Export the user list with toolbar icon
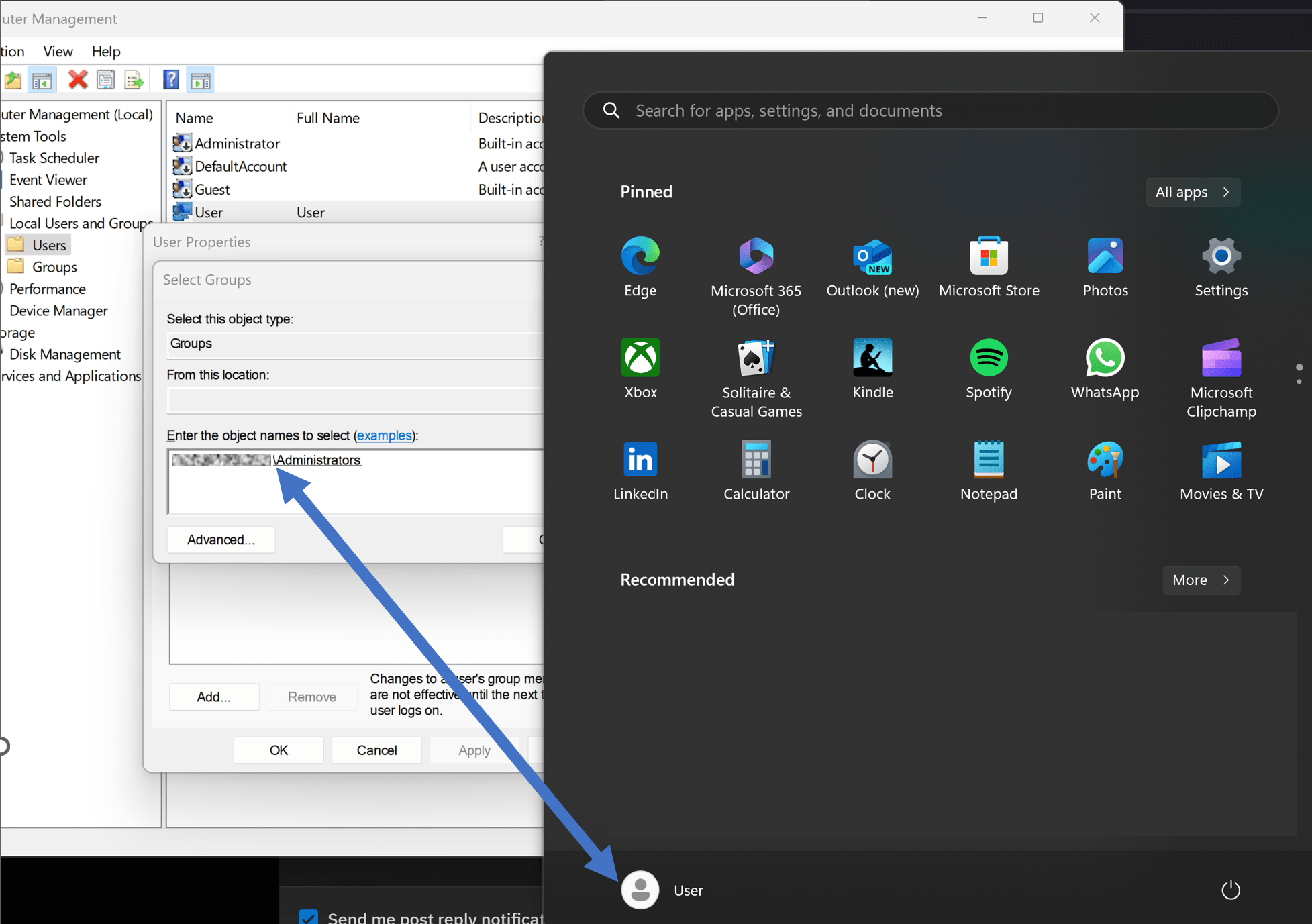1312x924 pixels. click(134, 79)
